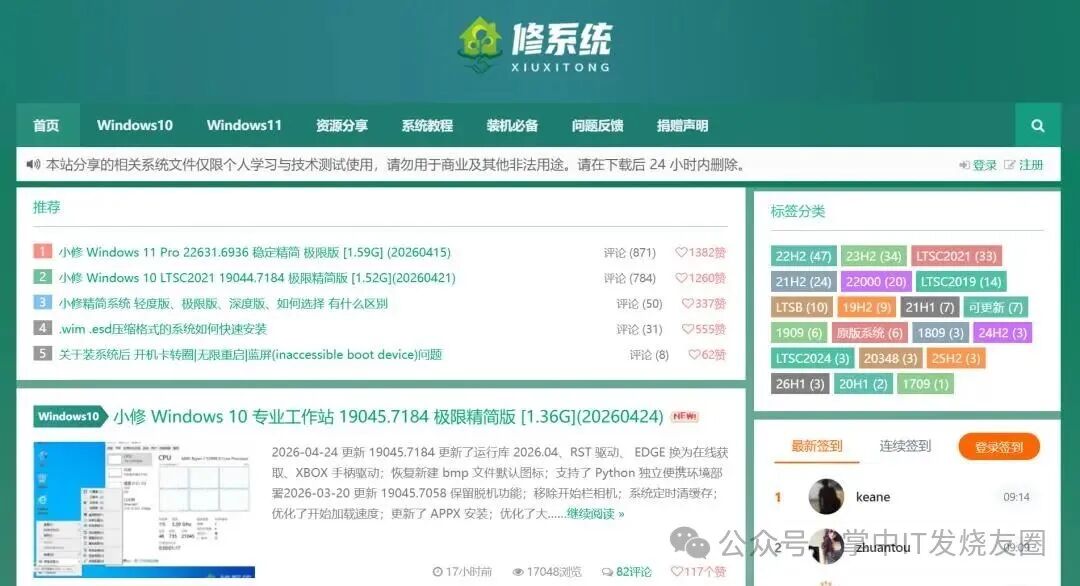The image size is (1080, 586).
Task: Open 小修 Windows 11 Pro 22631.6936 article
Action: pyautogui.click(x=255, y=252)
